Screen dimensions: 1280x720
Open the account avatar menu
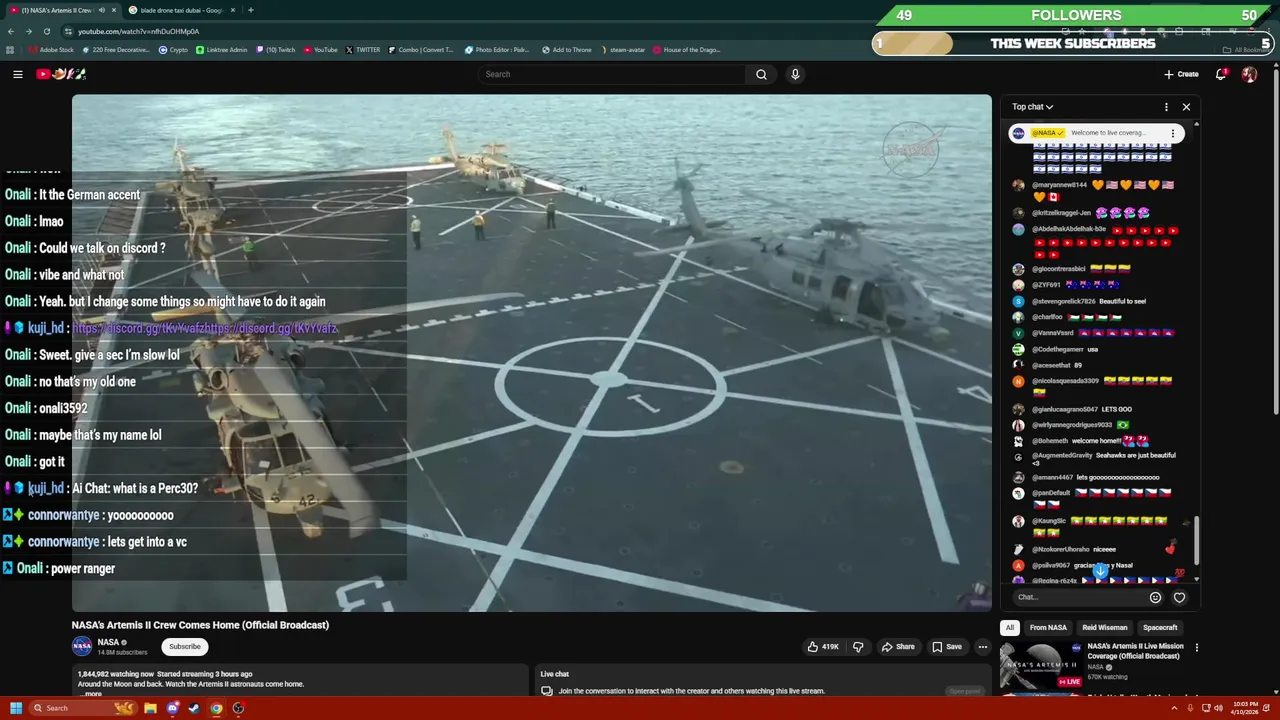point(1249,74)
